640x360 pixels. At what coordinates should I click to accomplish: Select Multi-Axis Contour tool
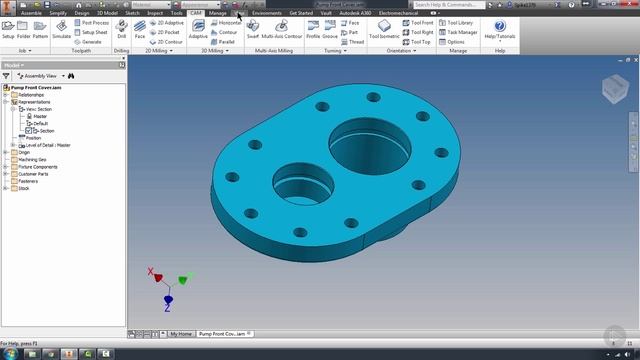click(282, 29)
